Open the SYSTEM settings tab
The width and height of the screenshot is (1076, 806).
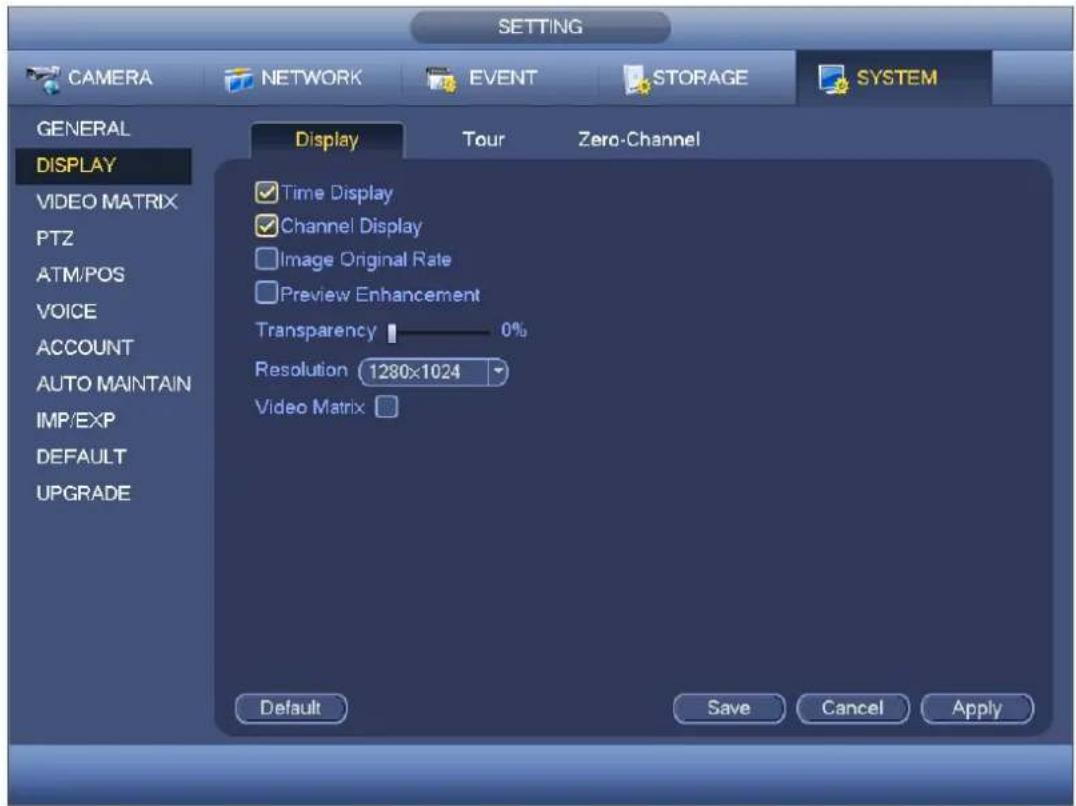pyautogui.click(x=893, y=78)
